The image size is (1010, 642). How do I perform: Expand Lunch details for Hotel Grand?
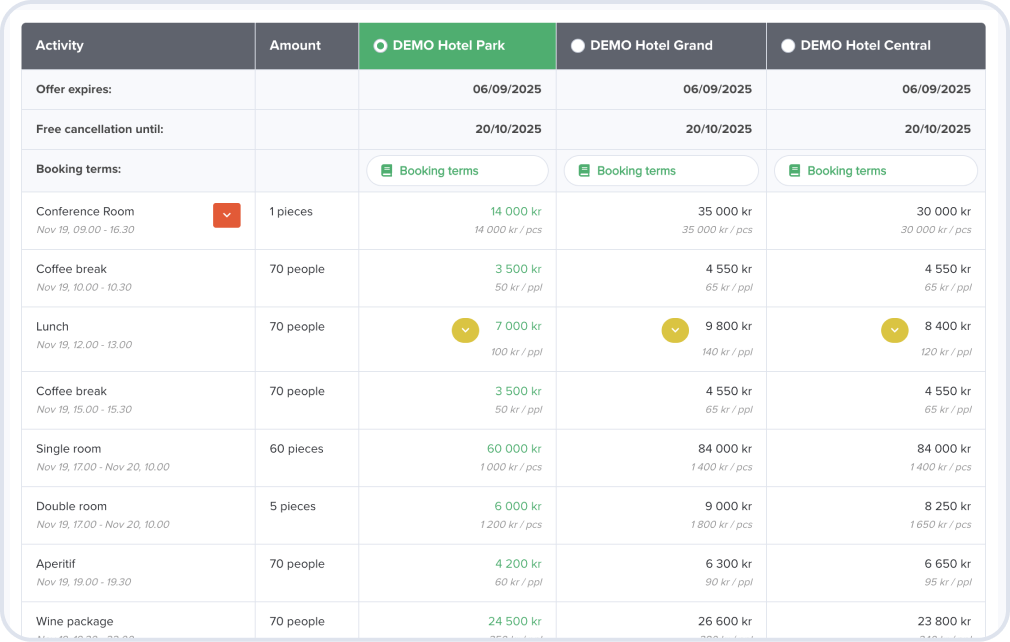(675, 330)
